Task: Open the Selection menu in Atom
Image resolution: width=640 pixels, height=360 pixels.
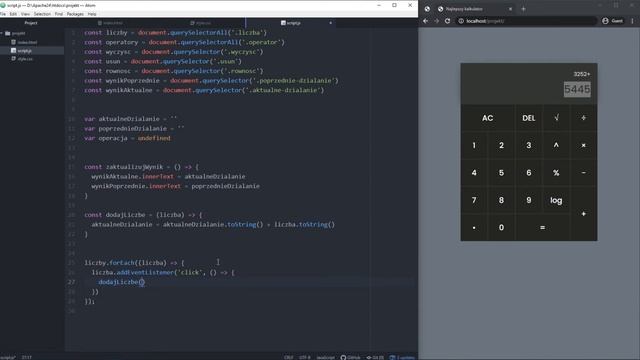Action: (x=42, y=14)
